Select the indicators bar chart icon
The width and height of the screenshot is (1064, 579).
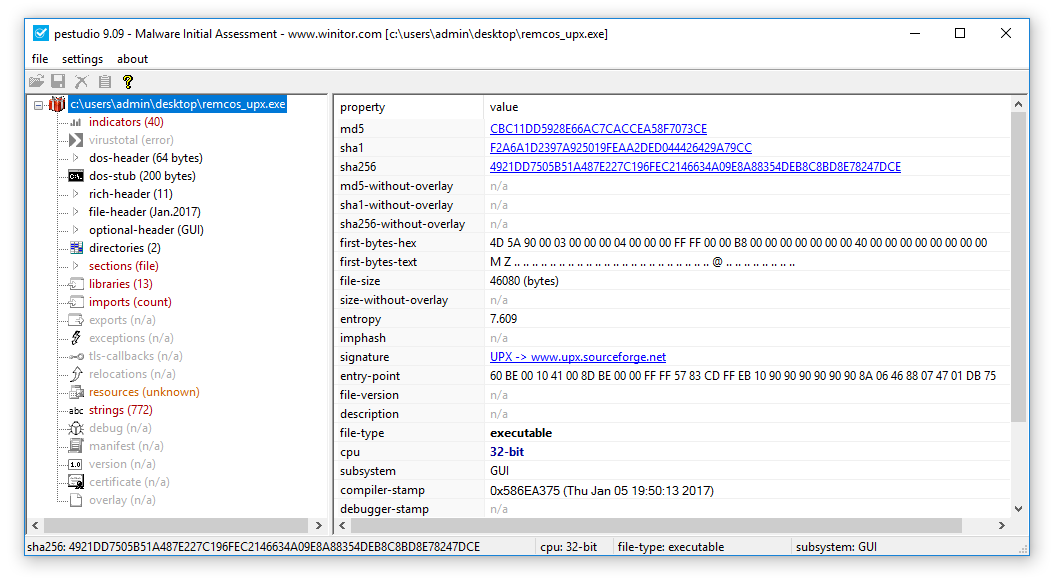pos(76,122)
